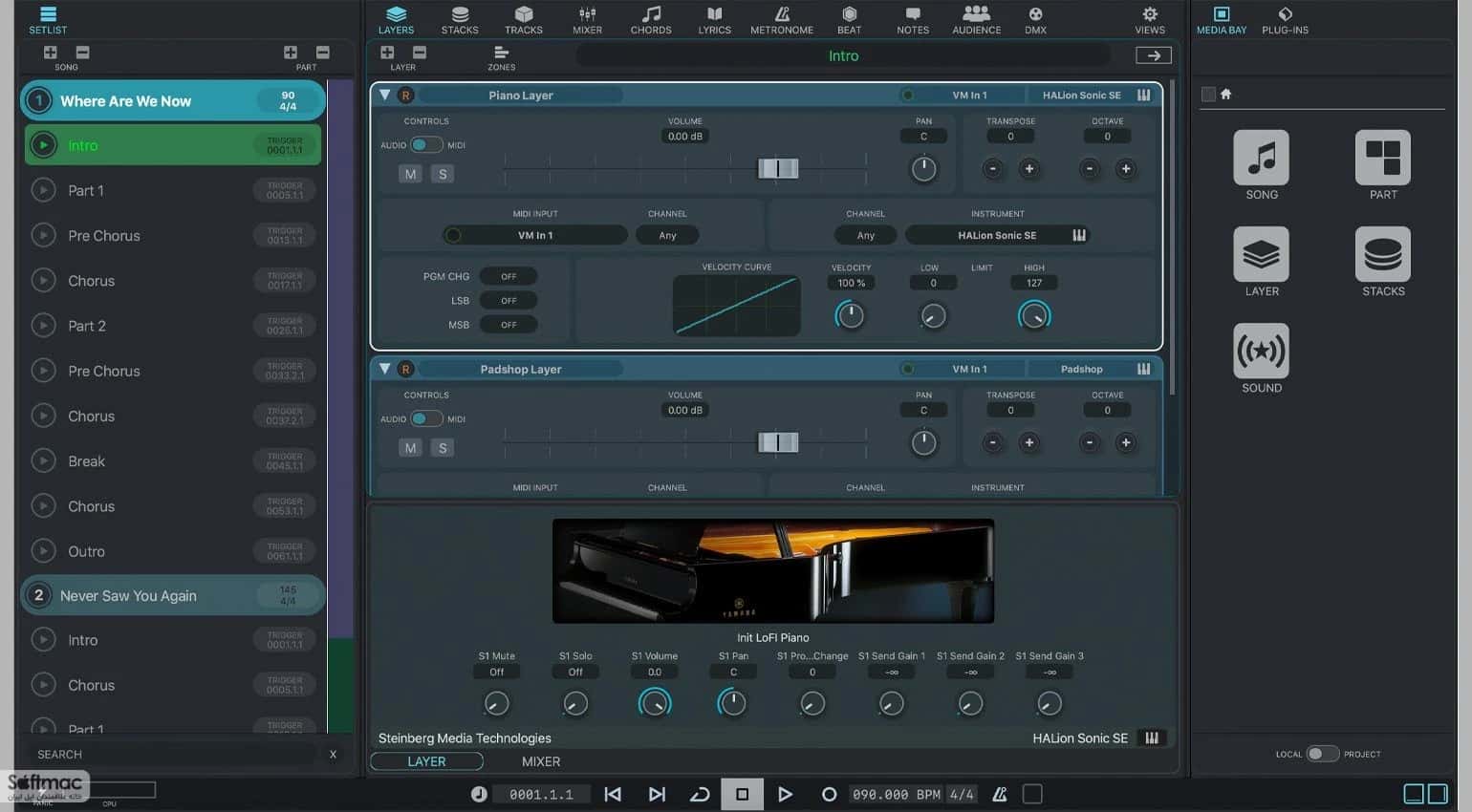Open the Setlist panel icon
The height and width of the screenshot is (812, 1472).
[48, 20]
